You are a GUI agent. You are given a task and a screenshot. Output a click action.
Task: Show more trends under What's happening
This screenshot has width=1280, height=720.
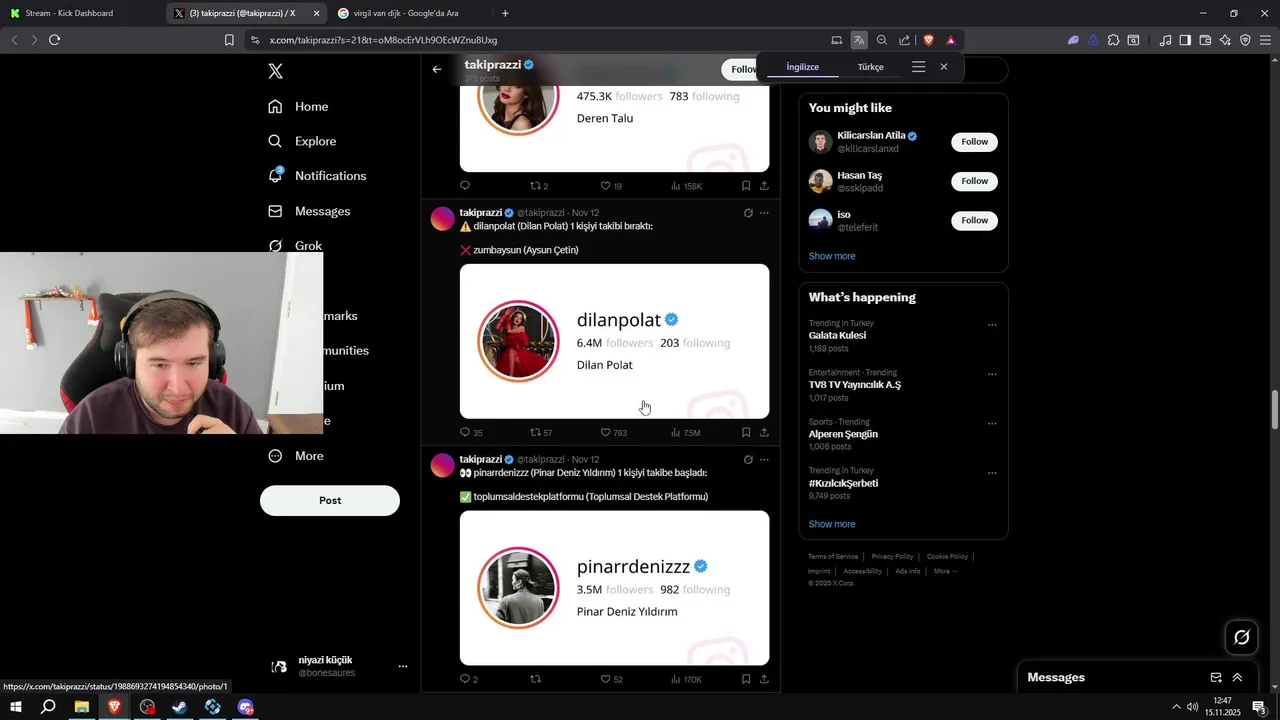[x=832, y=524]
